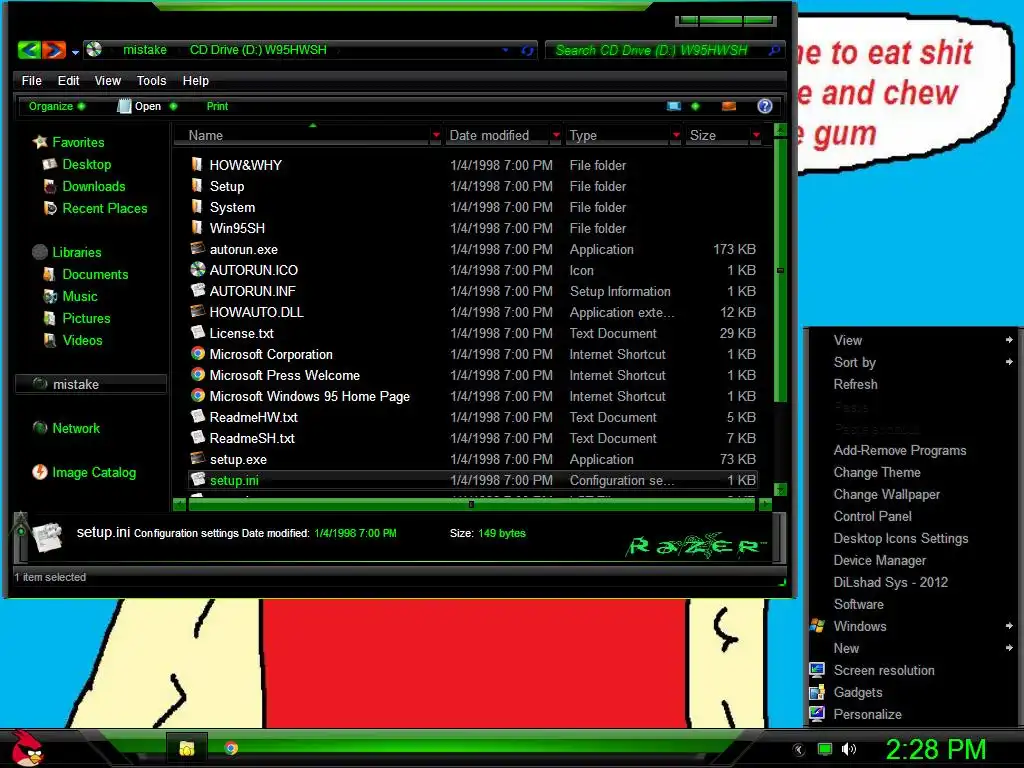Open Device Manager from the context menu

coord(880,560)
